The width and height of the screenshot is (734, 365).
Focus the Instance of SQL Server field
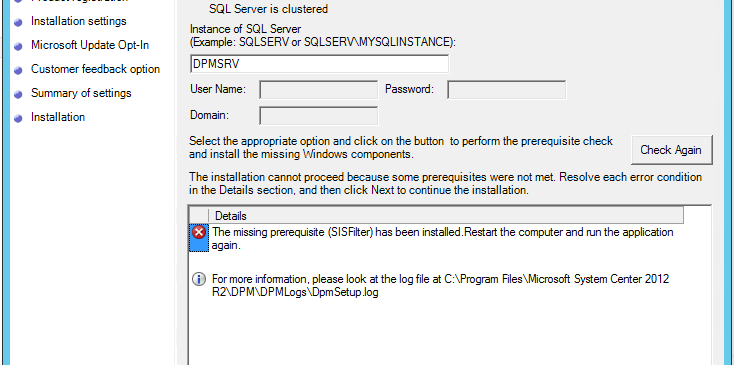coord(320,64)
